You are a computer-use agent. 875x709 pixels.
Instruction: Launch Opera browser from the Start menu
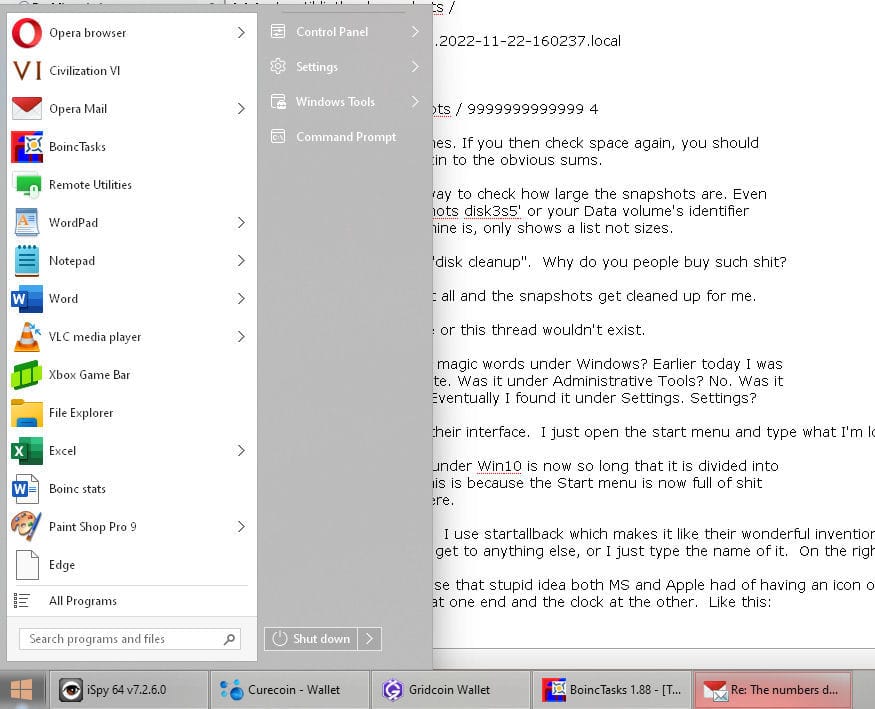point(128,33)
